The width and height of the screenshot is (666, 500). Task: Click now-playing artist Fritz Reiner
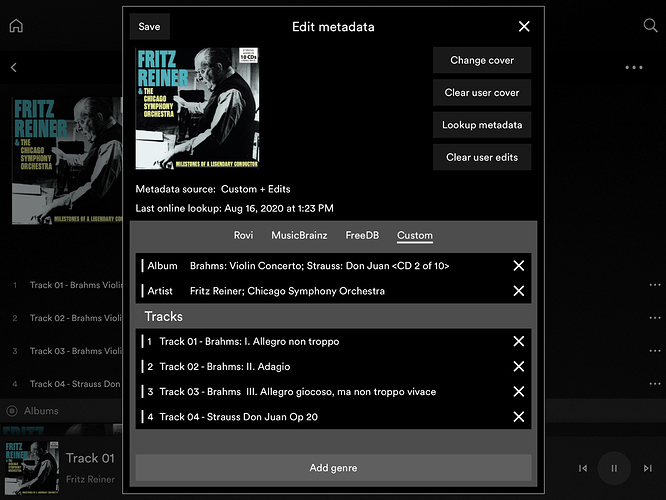coord(90,479)
